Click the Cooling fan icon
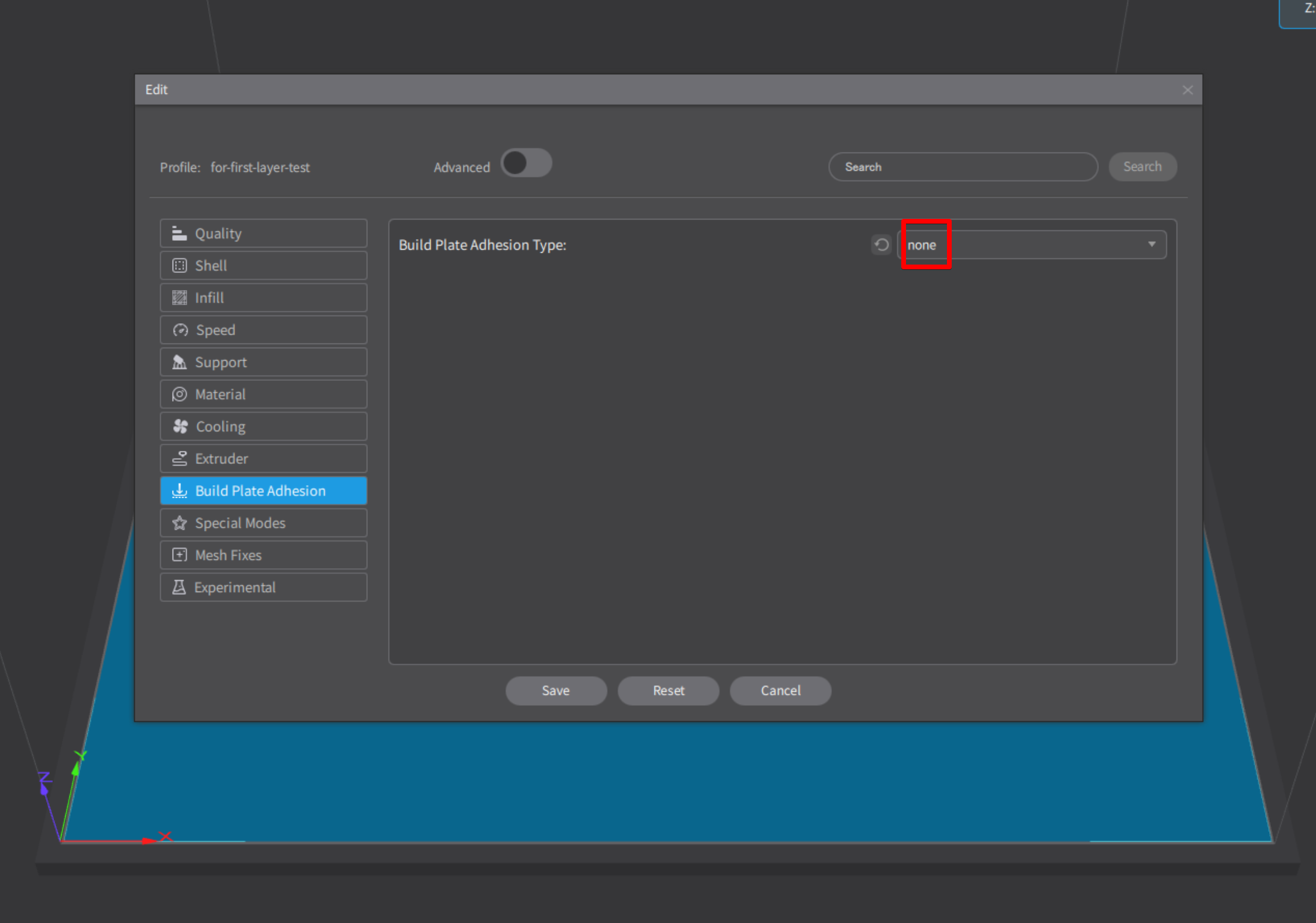The height and width of the screenshot is (923, 1316). point(180,426)
